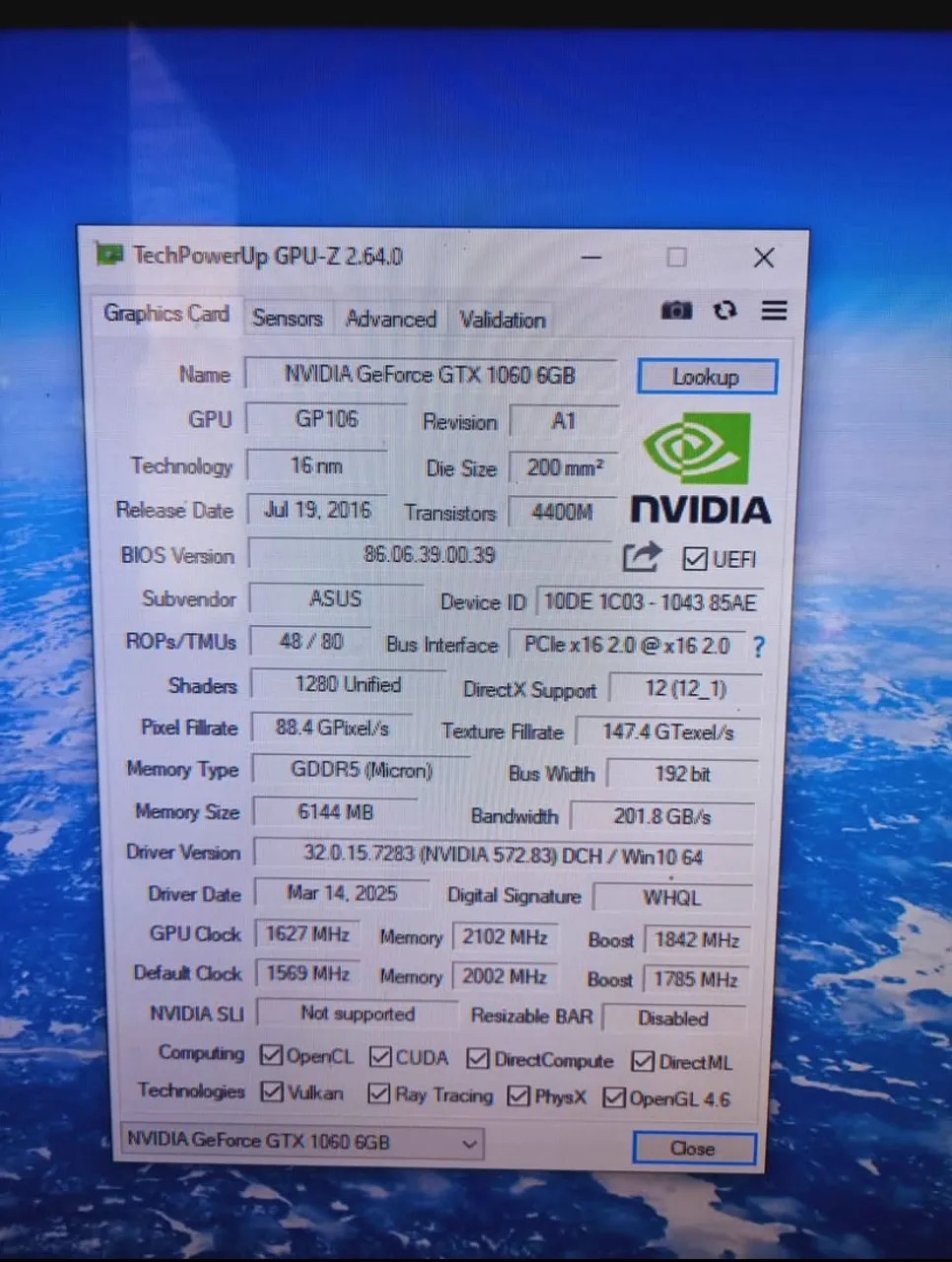
Task: Click the NVIDIA SLI field Not supported
Action: click(357, 1014)
